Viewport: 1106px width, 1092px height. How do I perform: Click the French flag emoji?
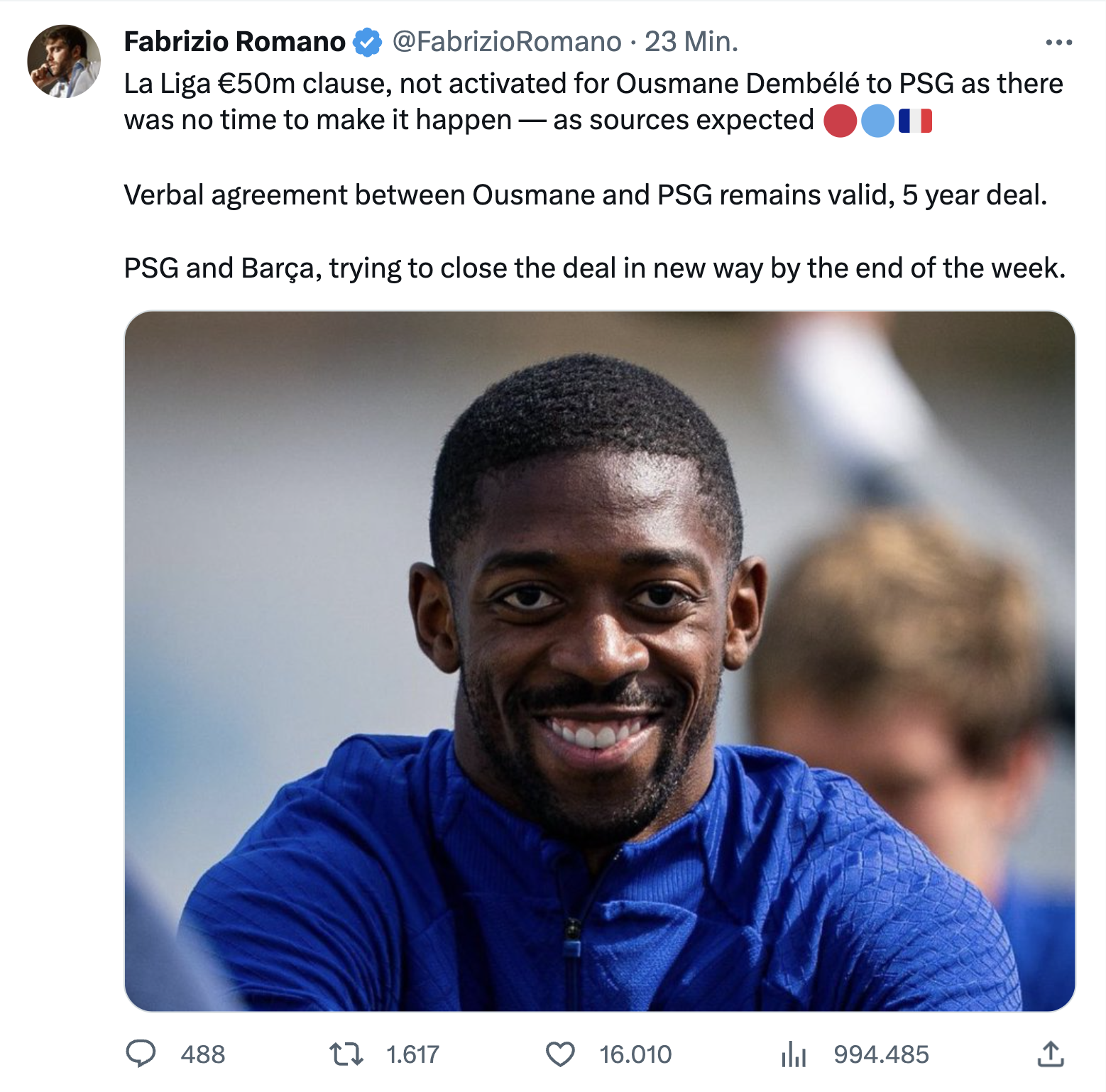[915, 121]
